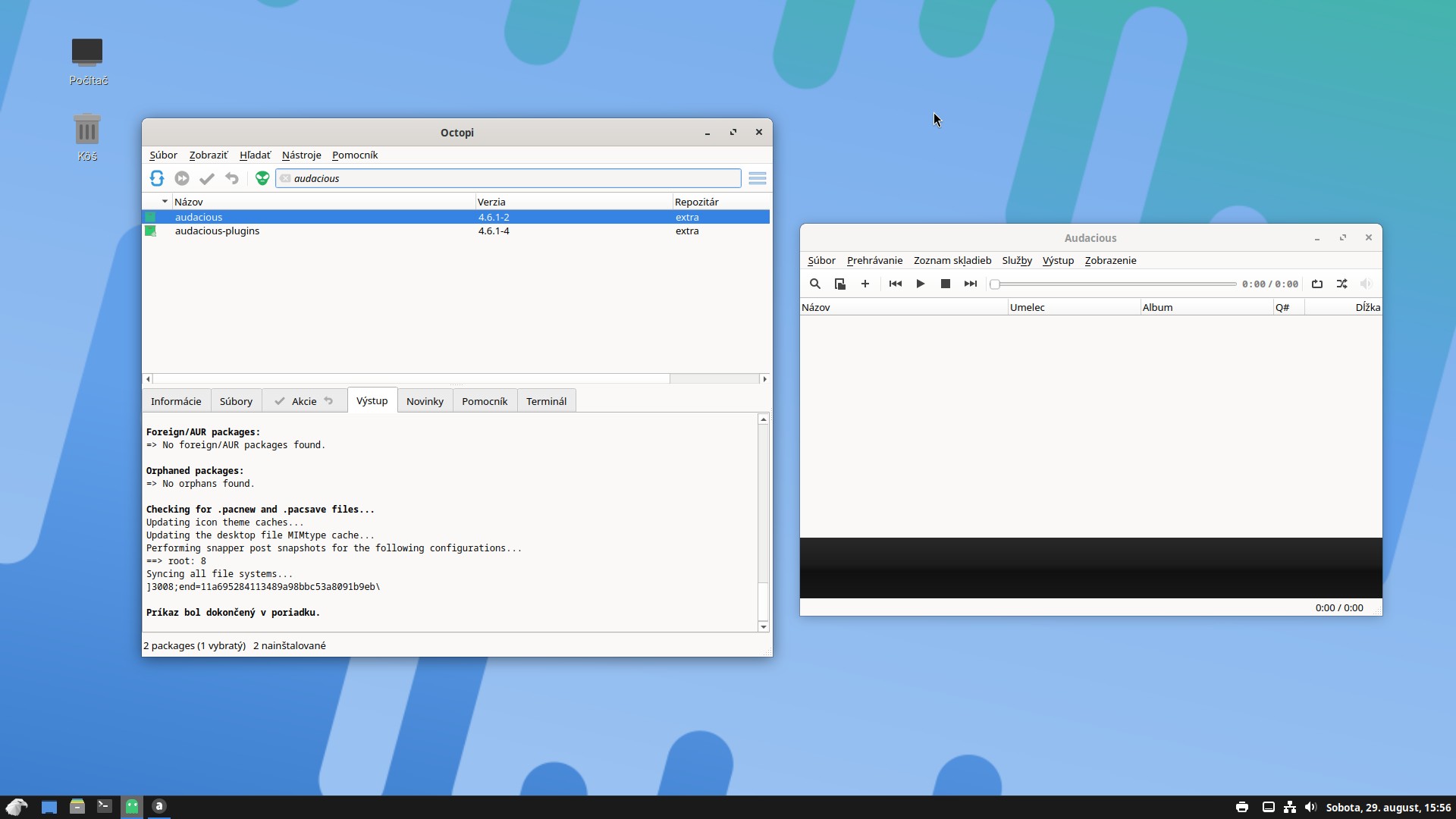
Task: Open the Kôš trash desktop icon
Action: coord(87,137)
